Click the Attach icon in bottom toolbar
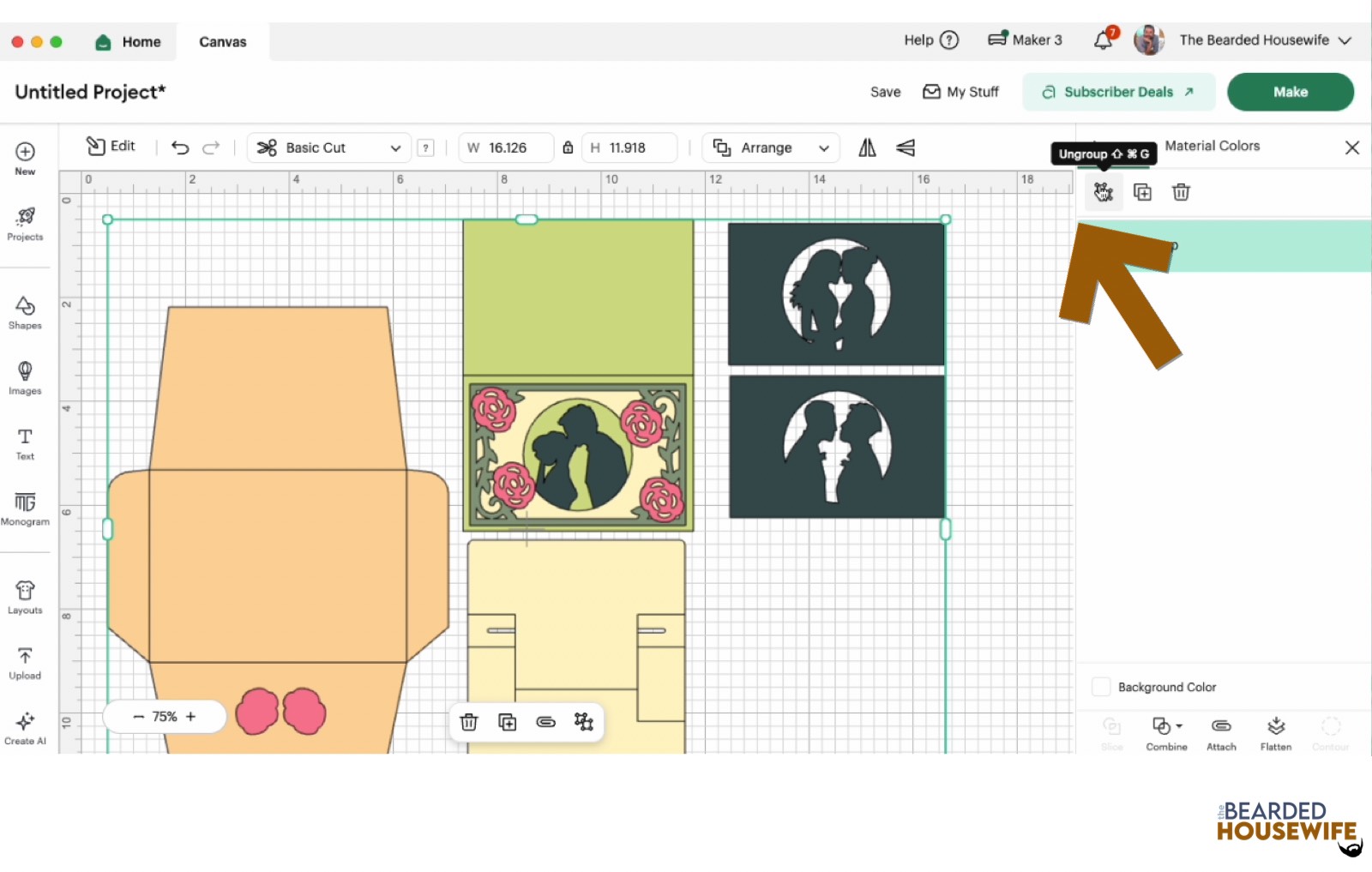Screen dimensions: 1372x872 (x=1221, y=728)
